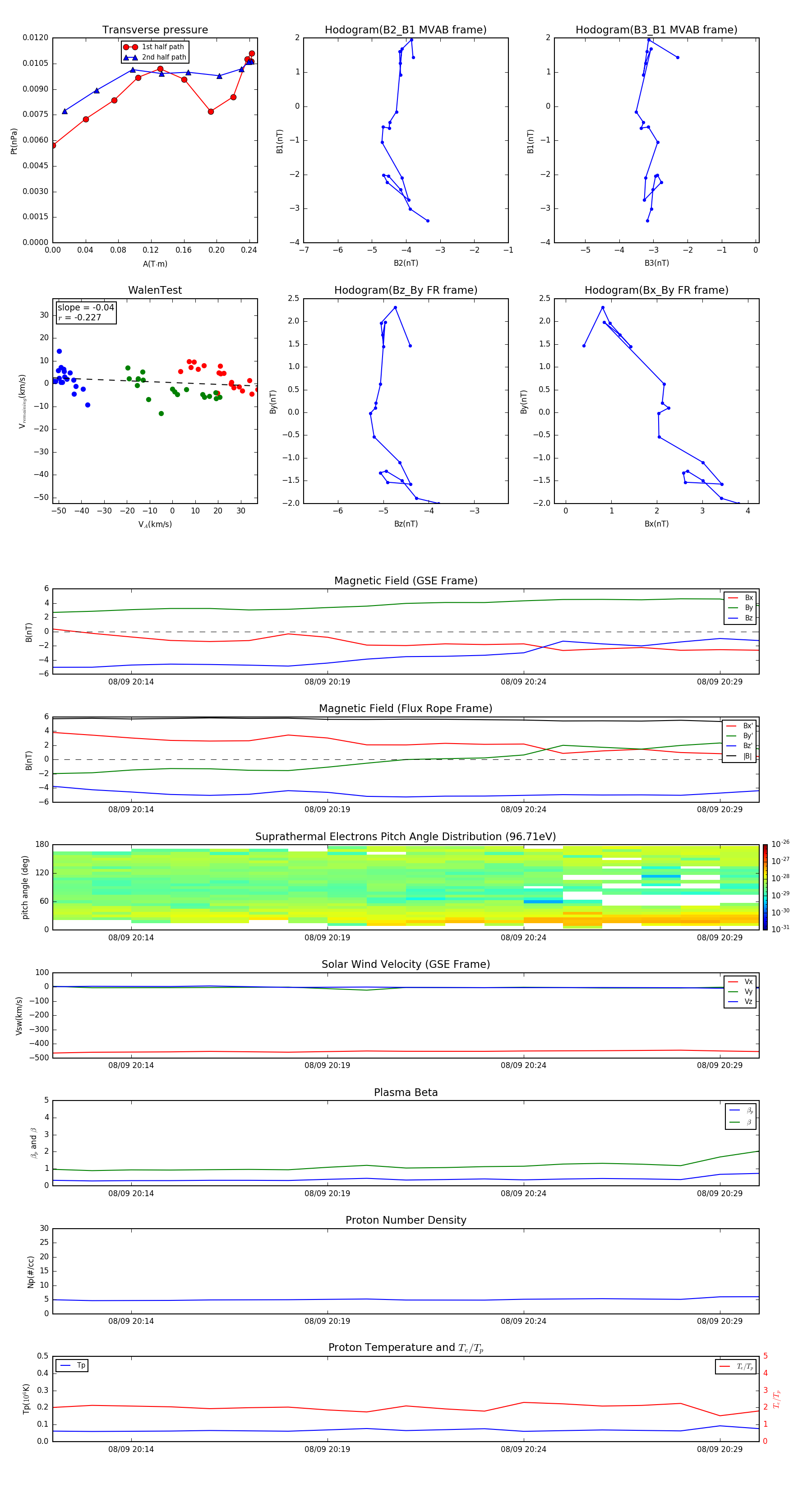
Task: Click the 'V_A(km/s)' x-axis label
Action: point(155,524)
